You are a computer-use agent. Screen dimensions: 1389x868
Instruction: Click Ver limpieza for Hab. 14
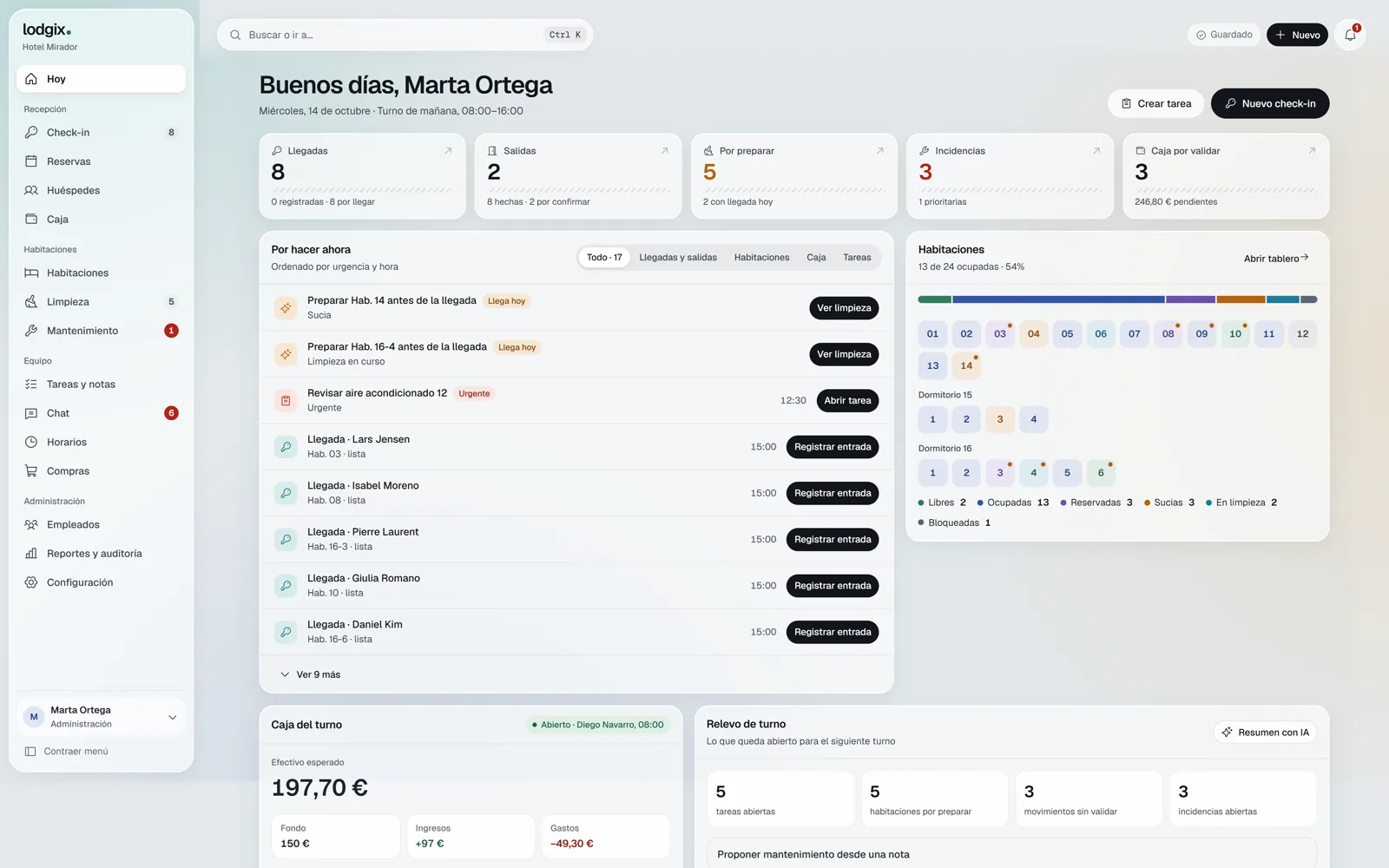pyautogui.click(x=844, y=308)
